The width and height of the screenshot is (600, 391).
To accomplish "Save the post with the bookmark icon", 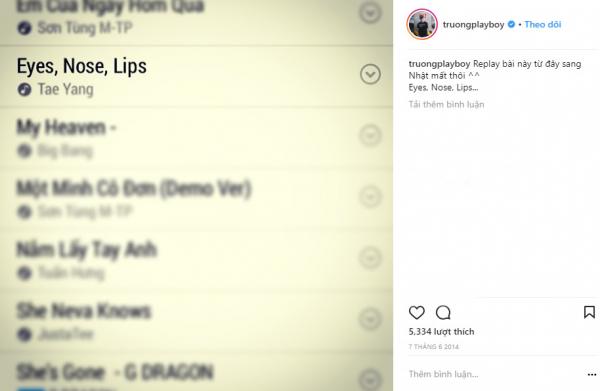I will (589, 312).
